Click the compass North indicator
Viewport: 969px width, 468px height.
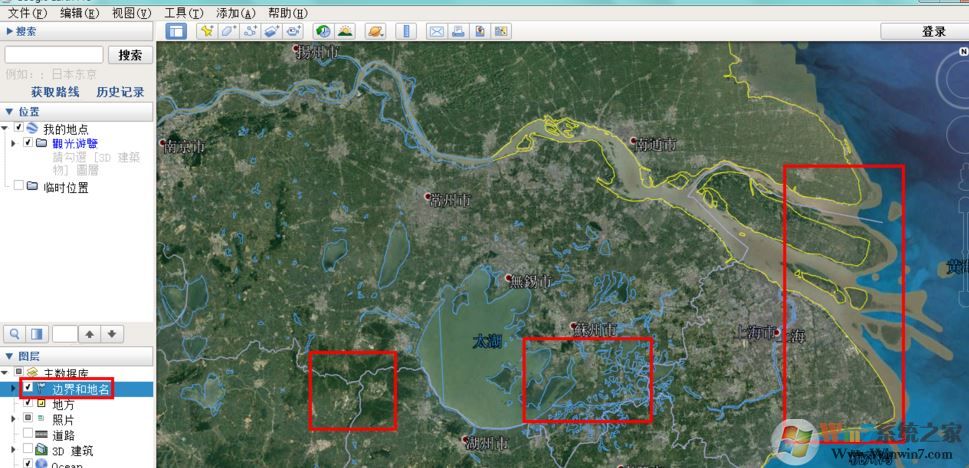[963, 52]
